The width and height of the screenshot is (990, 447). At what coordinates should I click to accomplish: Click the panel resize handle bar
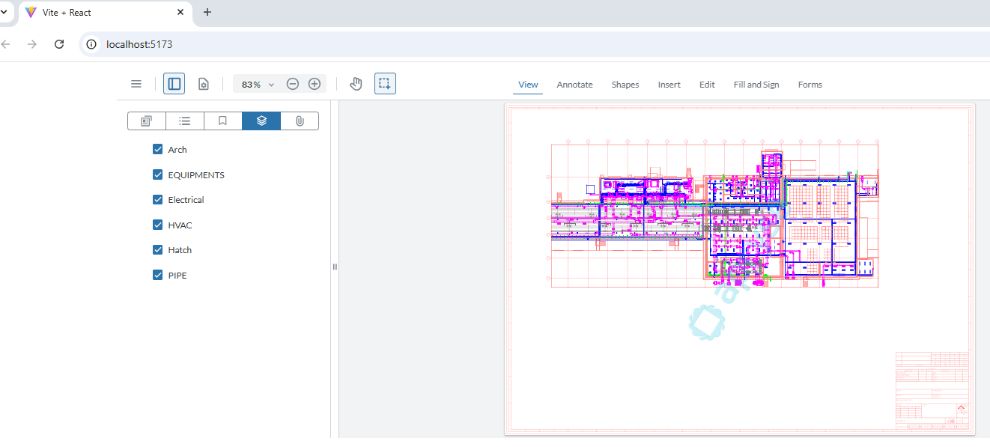point(335,267)
